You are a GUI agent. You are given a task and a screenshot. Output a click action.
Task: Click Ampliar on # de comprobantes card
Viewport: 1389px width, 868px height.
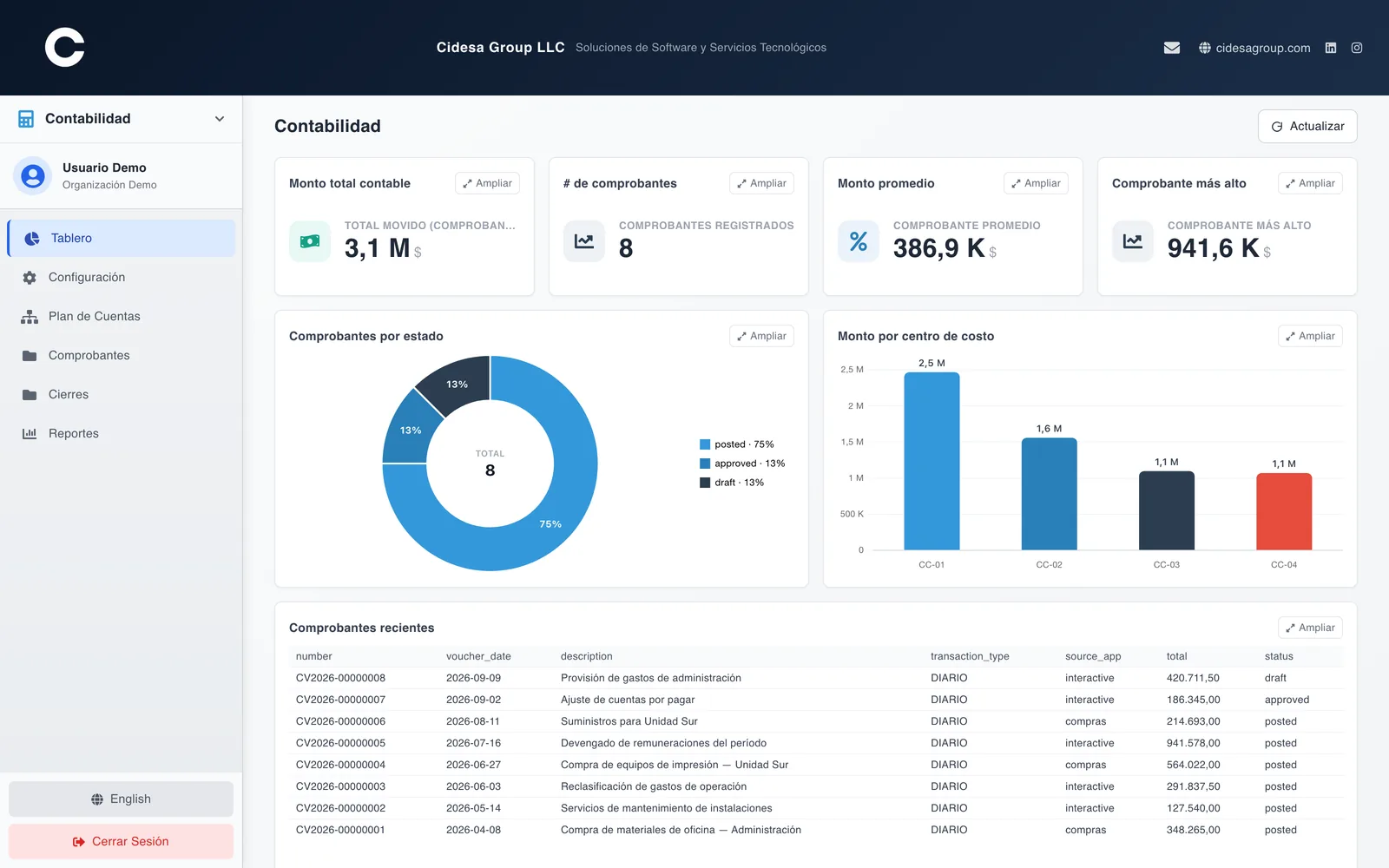[x=761, y=183]
